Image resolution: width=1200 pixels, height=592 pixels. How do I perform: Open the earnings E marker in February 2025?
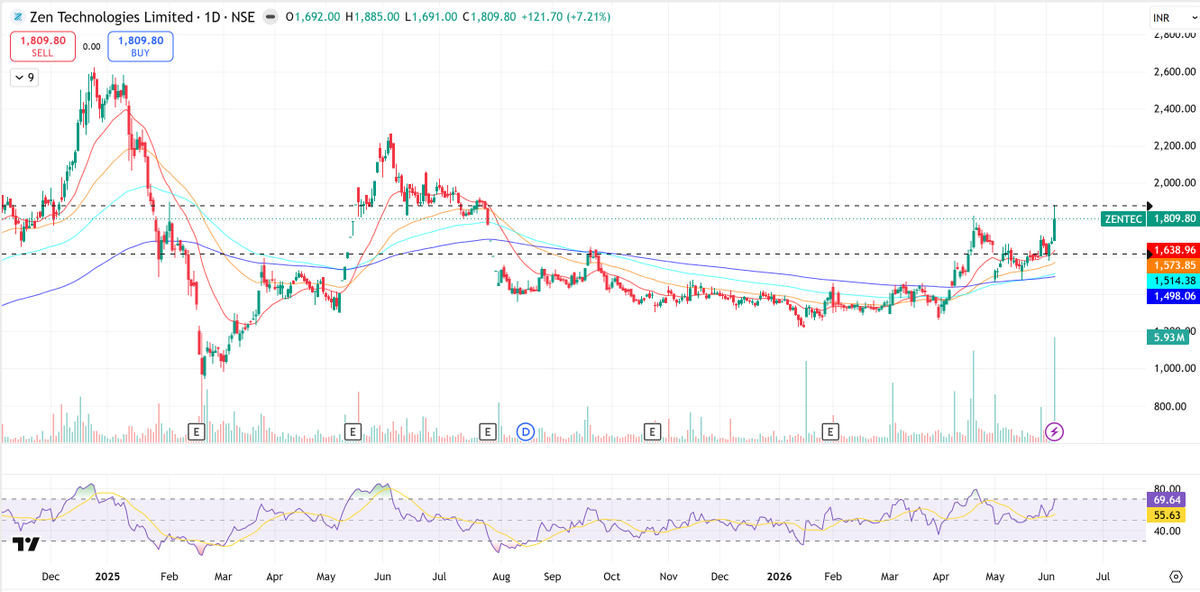click(x=197, y=431)
